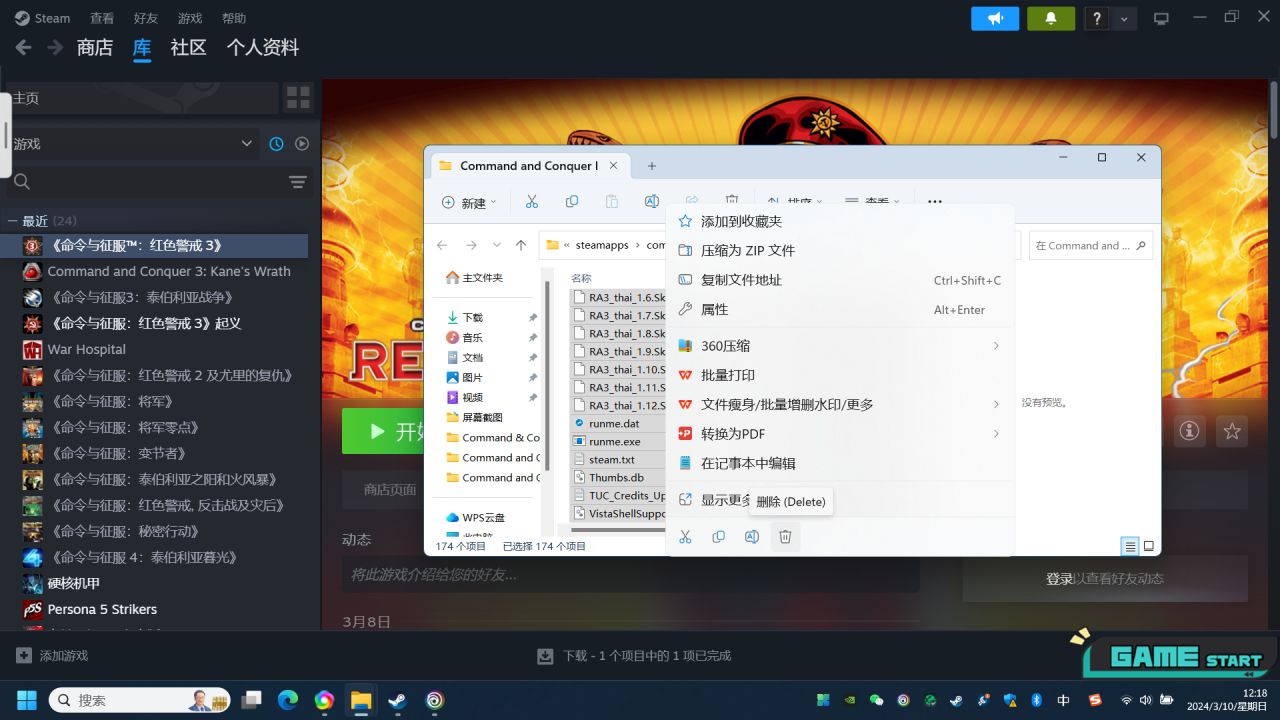Open the Steam 好友 (Friends) menu
This screenshot has height=720, width=1280.
pos(146,18)
